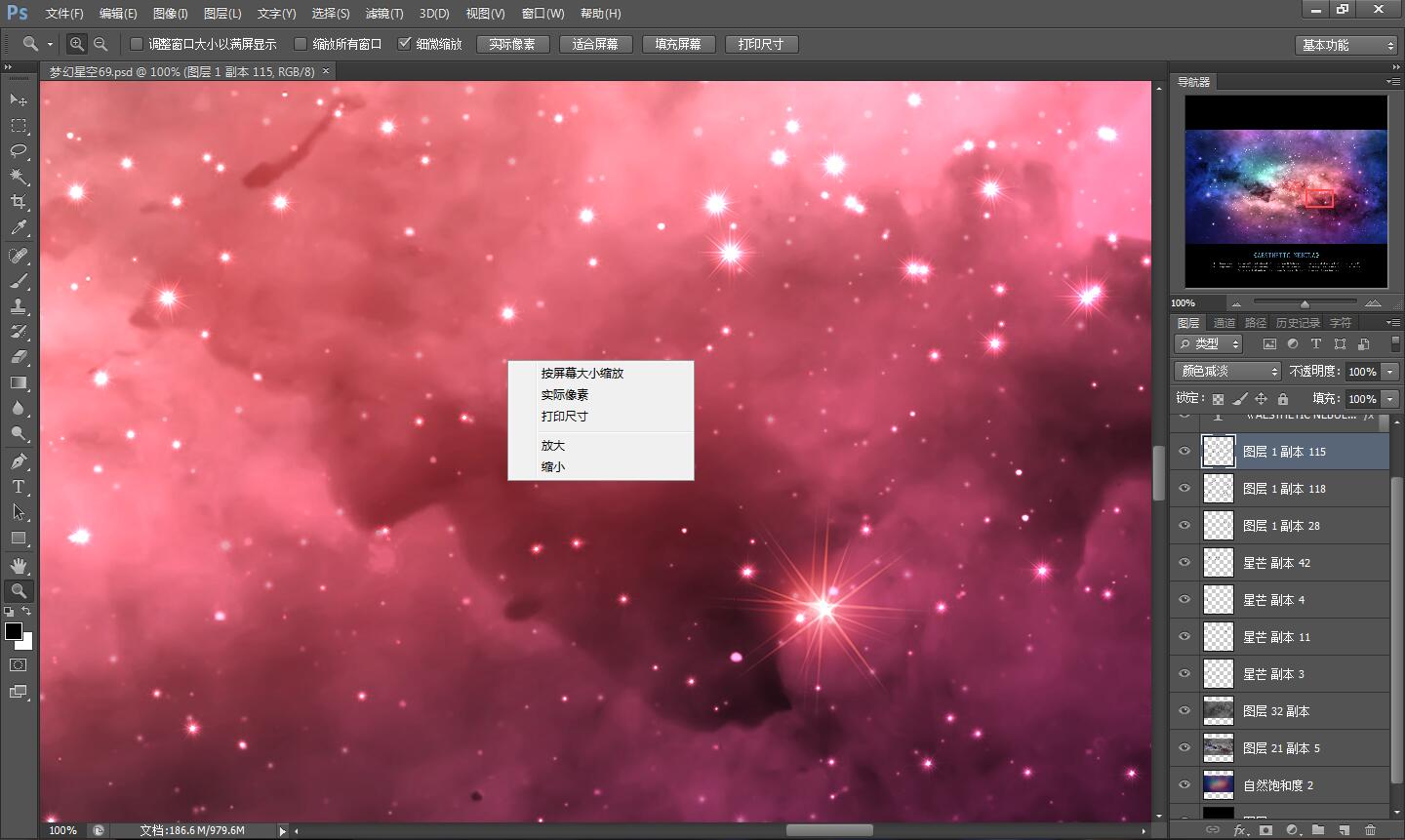Image resolution: width=1405 pixels, height=840 pixels.
Task: Open the layer style fx menu
Action: pyautogui.click(x=1240, y=830)
